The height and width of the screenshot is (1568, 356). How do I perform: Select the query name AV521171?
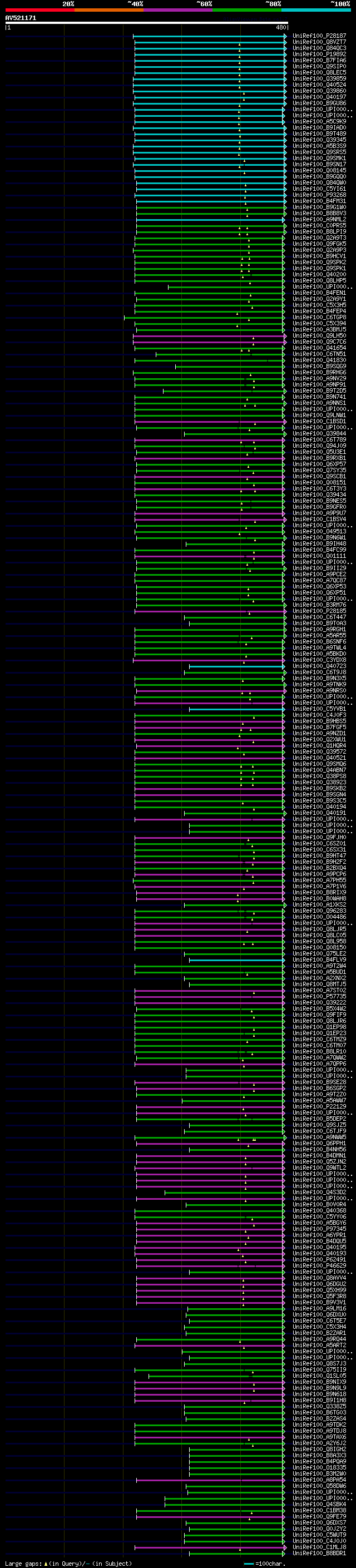coord(21,18)
